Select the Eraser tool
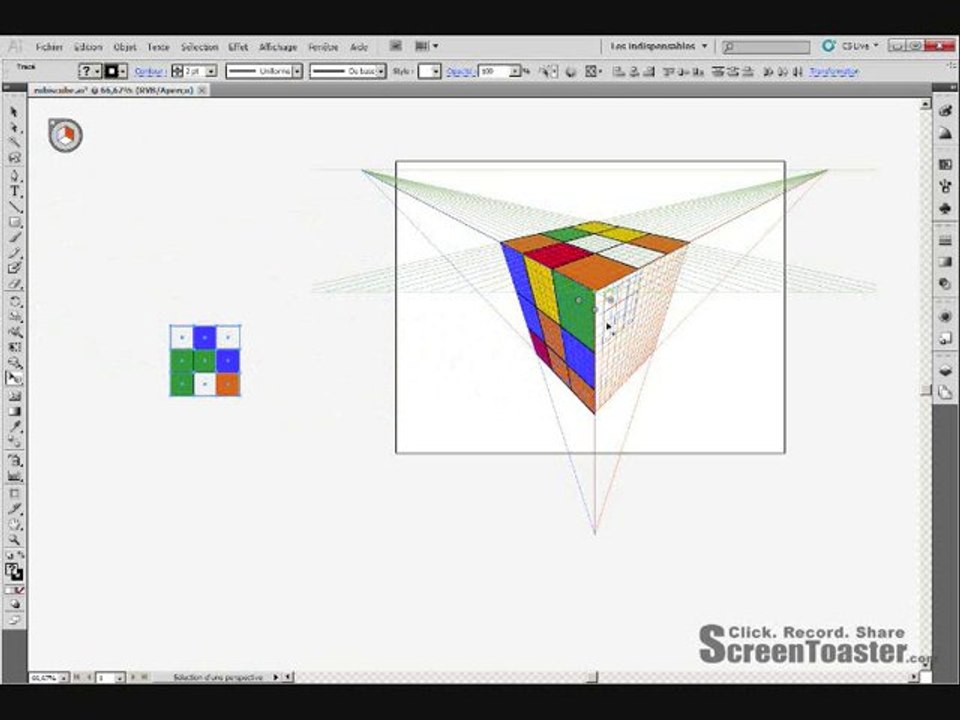This screenshot has height=720, width=960. (x=15, y=284)
